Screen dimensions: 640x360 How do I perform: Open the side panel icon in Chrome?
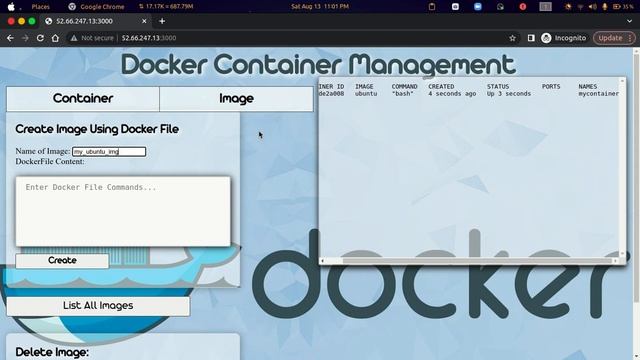[531, 38]
